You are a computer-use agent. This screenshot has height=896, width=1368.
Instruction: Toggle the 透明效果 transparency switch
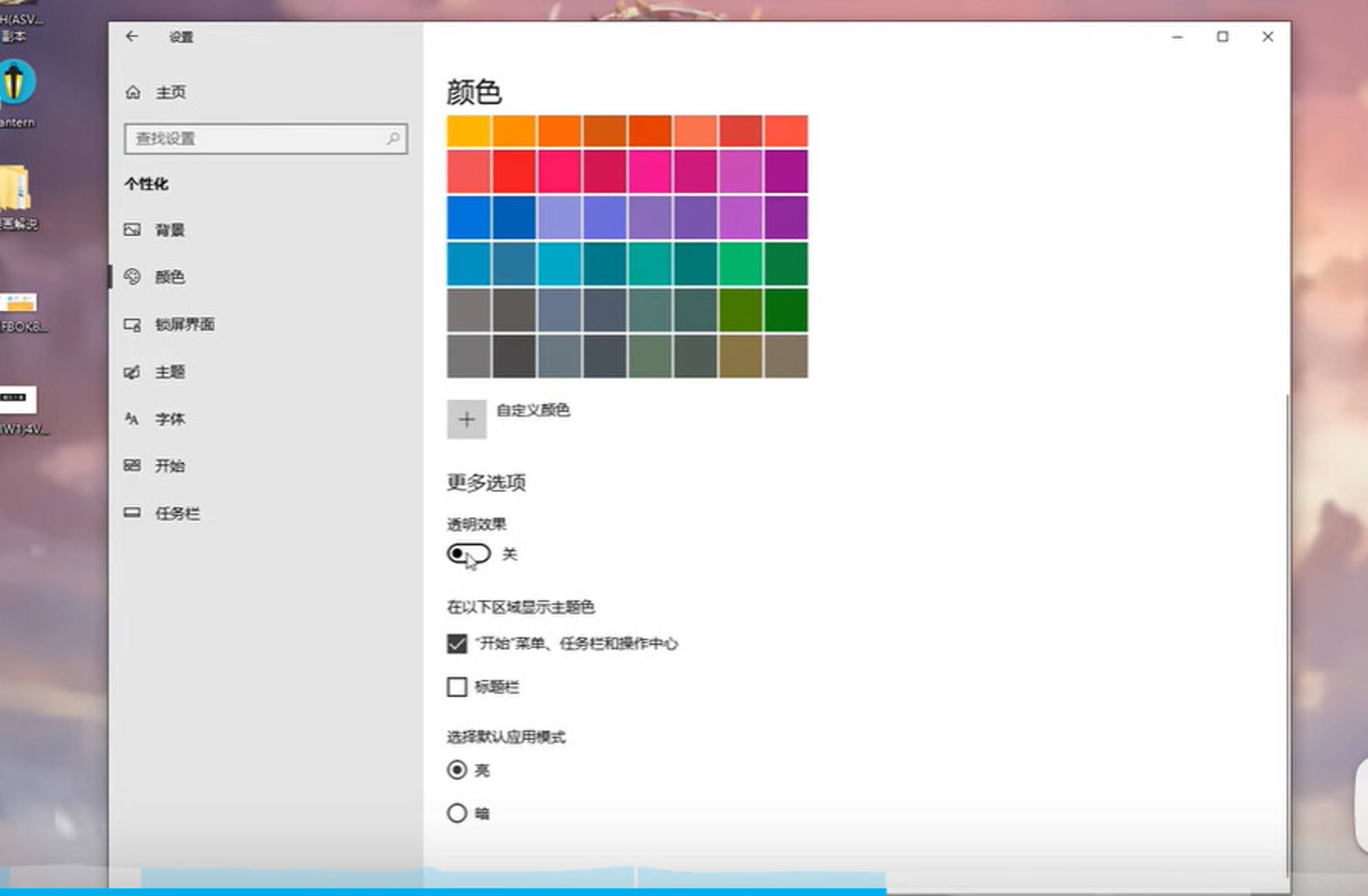469,553
